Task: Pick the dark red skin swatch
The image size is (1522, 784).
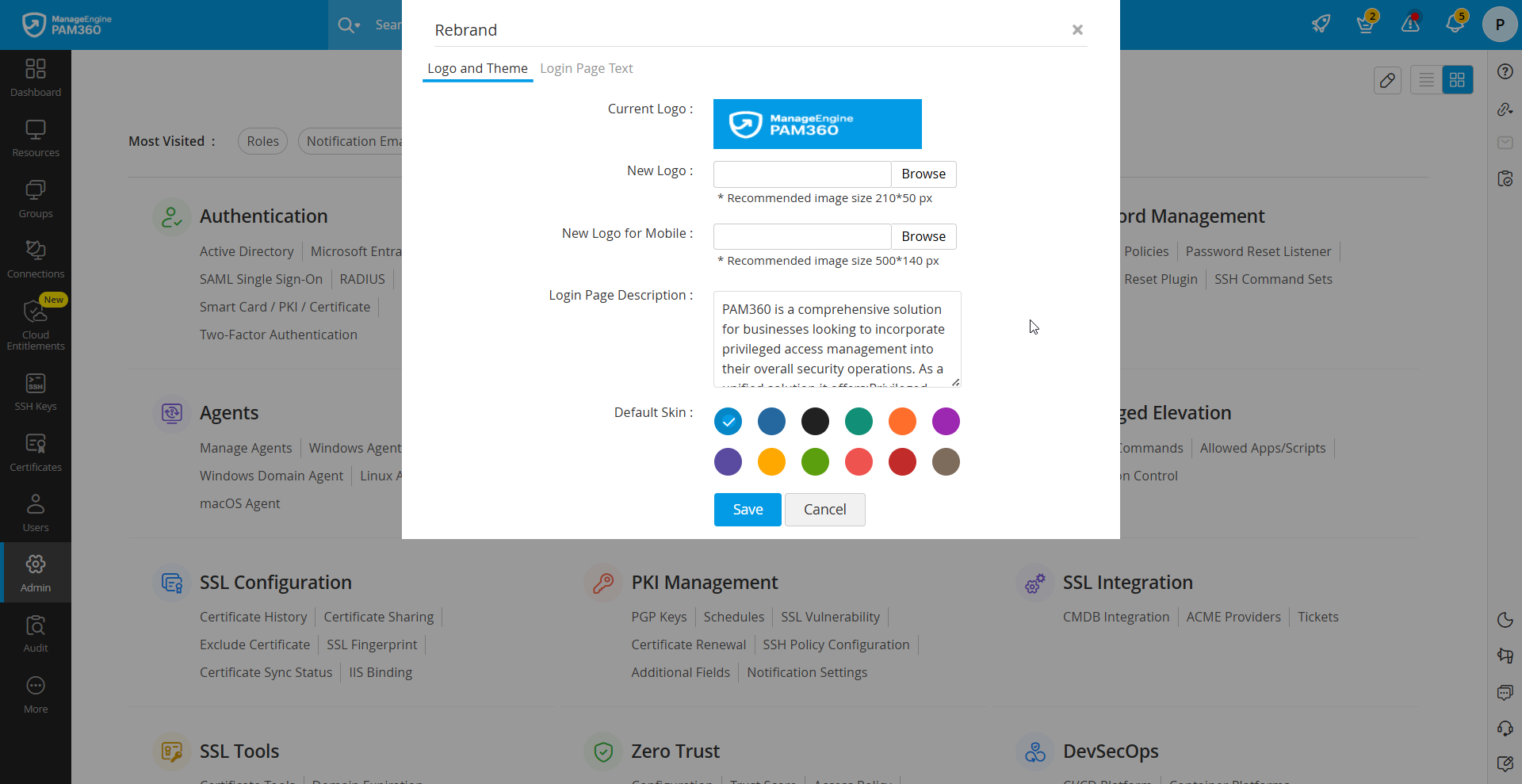Action: click(x=902, y=462)
